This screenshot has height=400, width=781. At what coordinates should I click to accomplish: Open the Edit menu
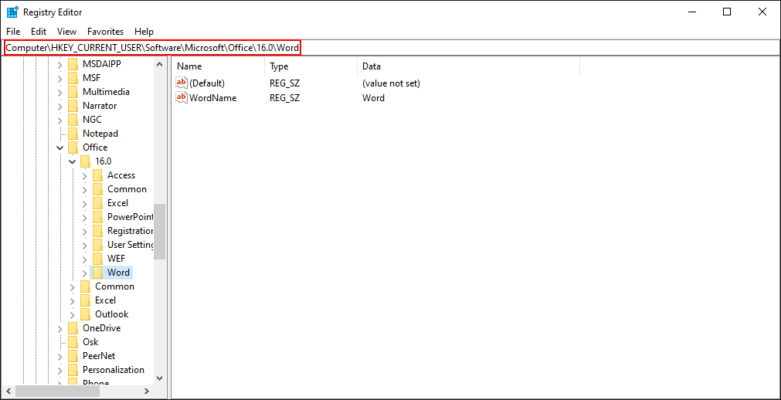(38, 31)
